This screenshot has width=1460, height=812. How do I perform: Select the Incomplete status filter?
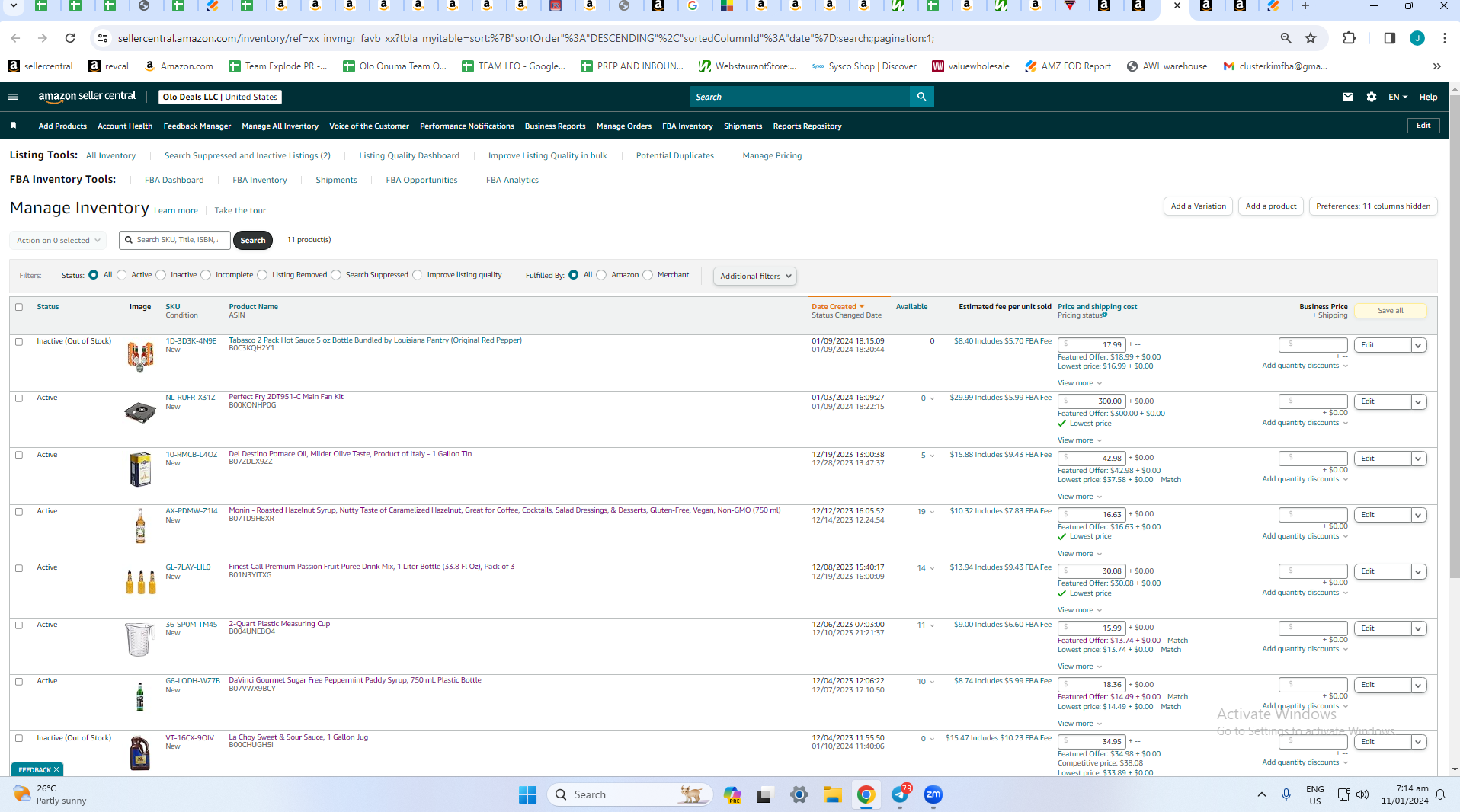[206, 275]
